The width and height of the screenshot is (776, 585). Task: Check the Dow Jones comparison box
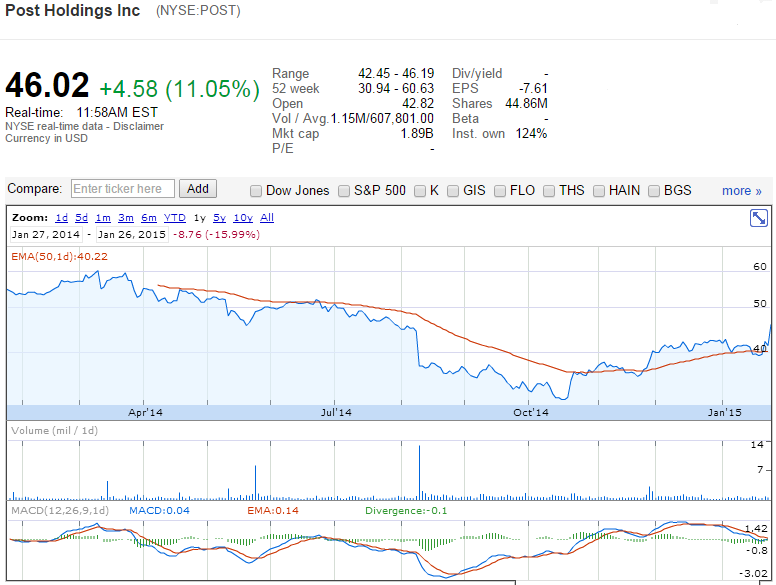tap(256, 191)
